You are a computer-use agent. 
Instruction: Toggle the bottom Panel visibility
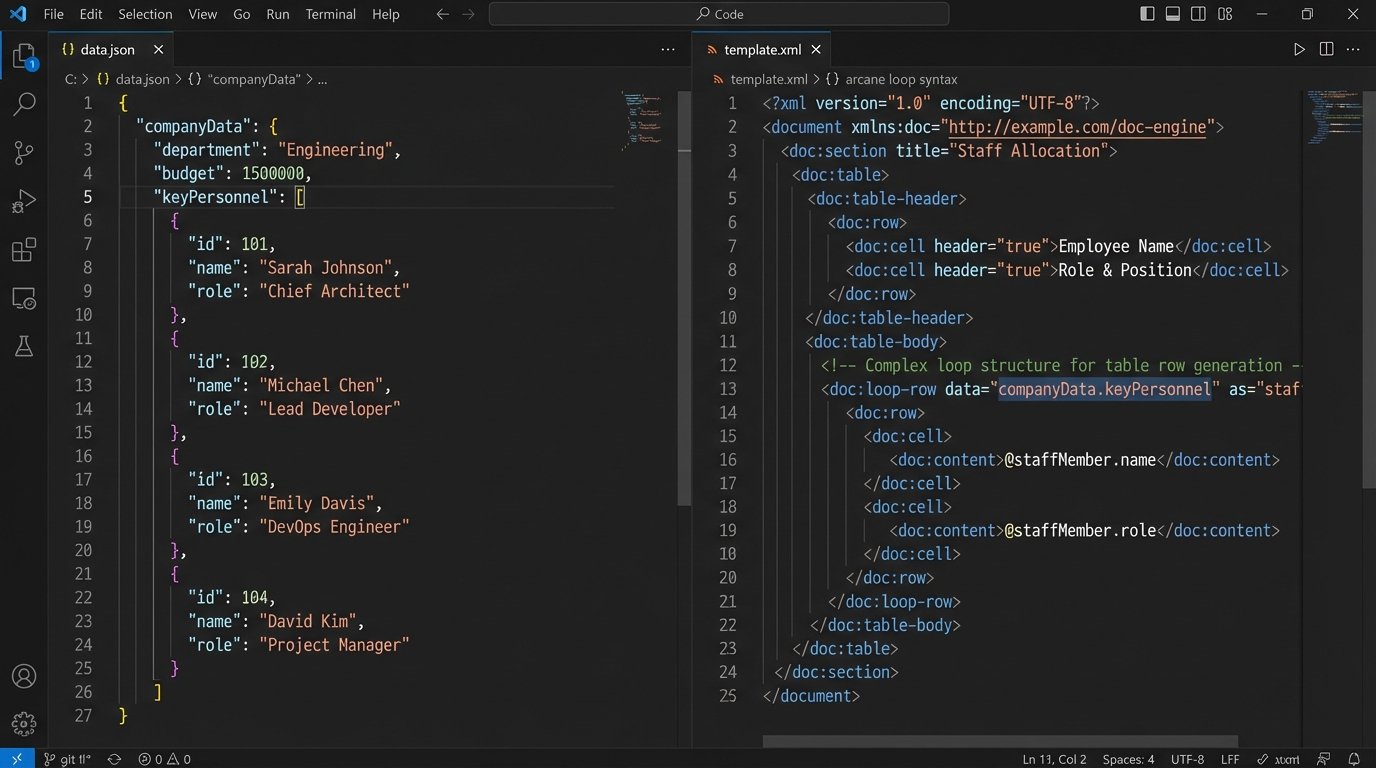click(x=1172, y=14)
